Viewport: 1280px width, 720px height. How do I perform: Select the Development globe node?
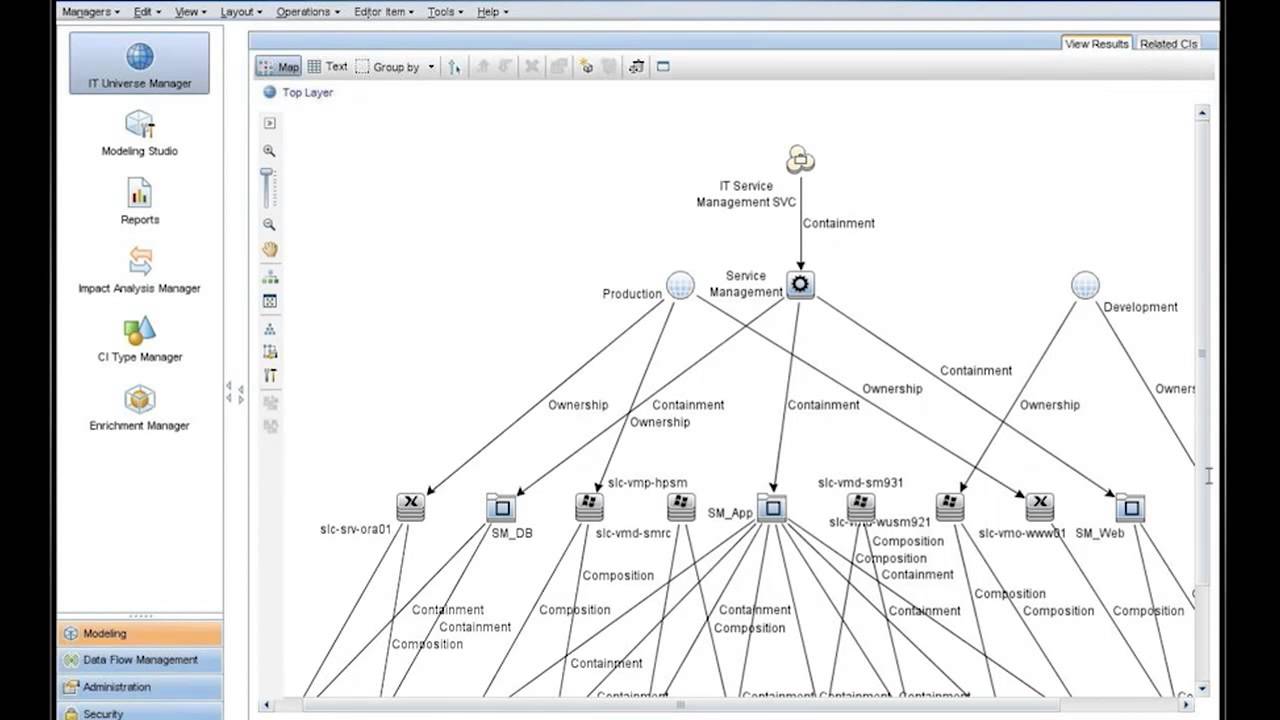pyautogui.click(x=1085, y=286)
